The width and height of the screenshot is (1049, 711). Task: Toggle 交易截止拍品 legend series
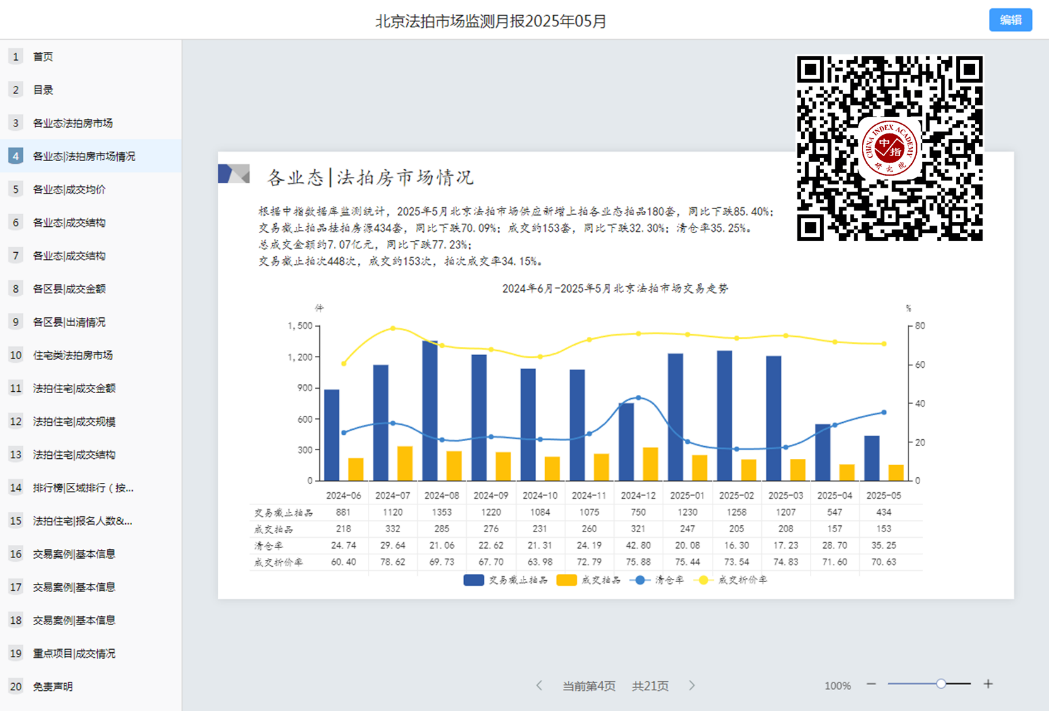coord(506,580)
